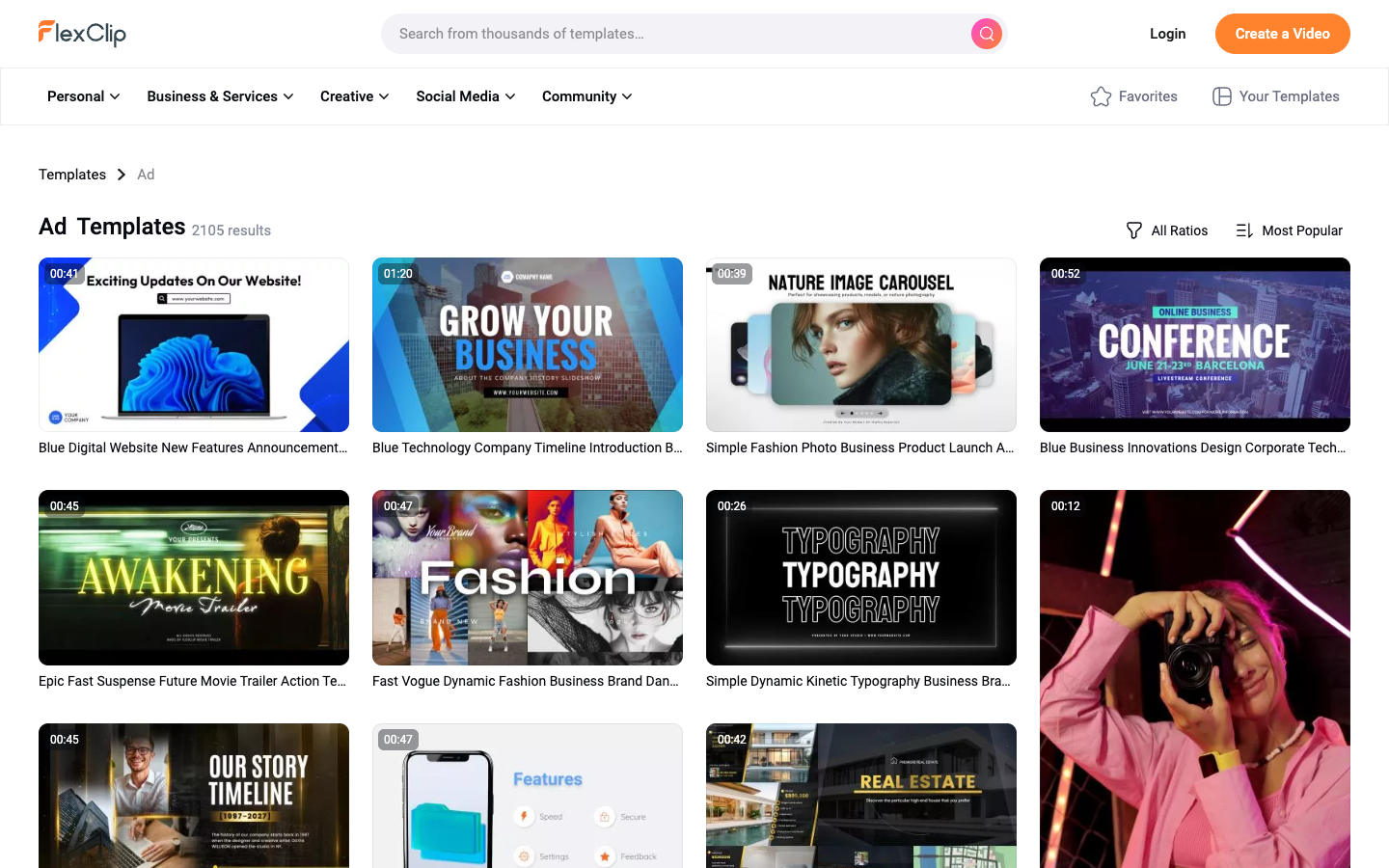Click the All Ratios filter funnel icon

[1134, 231]
